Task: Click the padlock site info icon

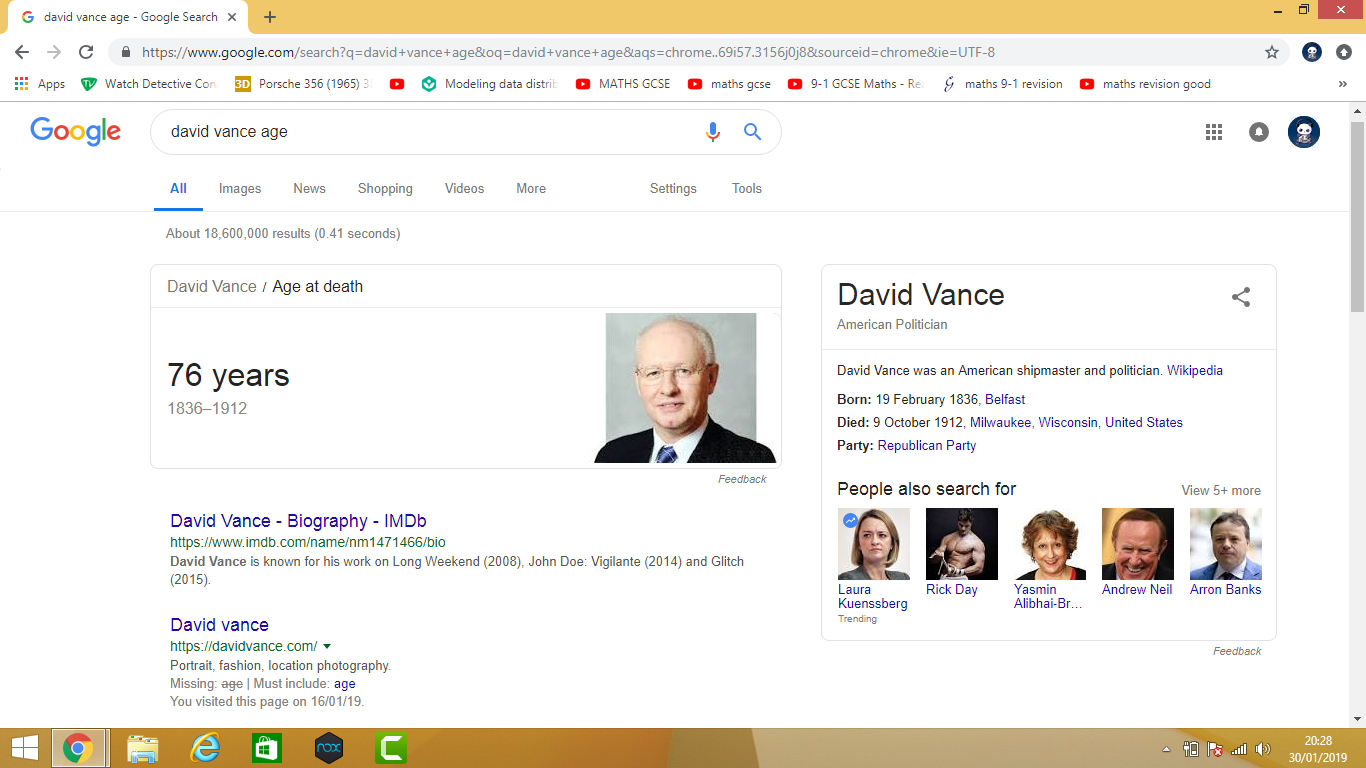Action: [x=126, y=52]
